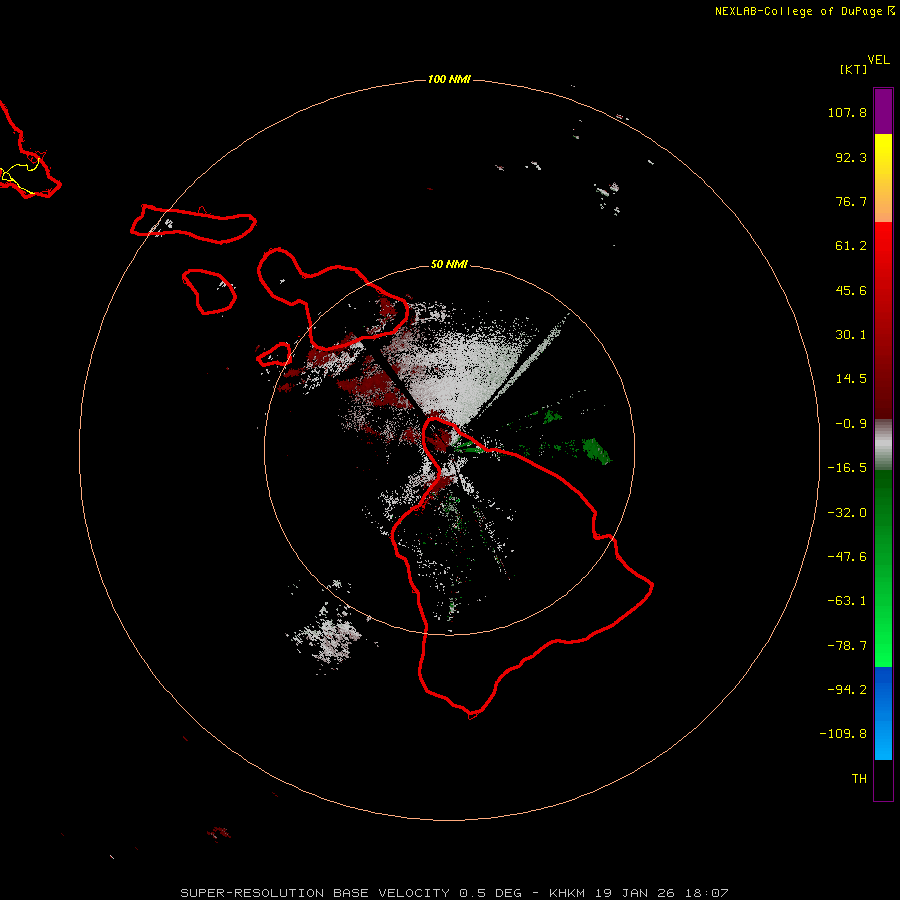Select the 107.8 velocity scale value

[847, 112]
